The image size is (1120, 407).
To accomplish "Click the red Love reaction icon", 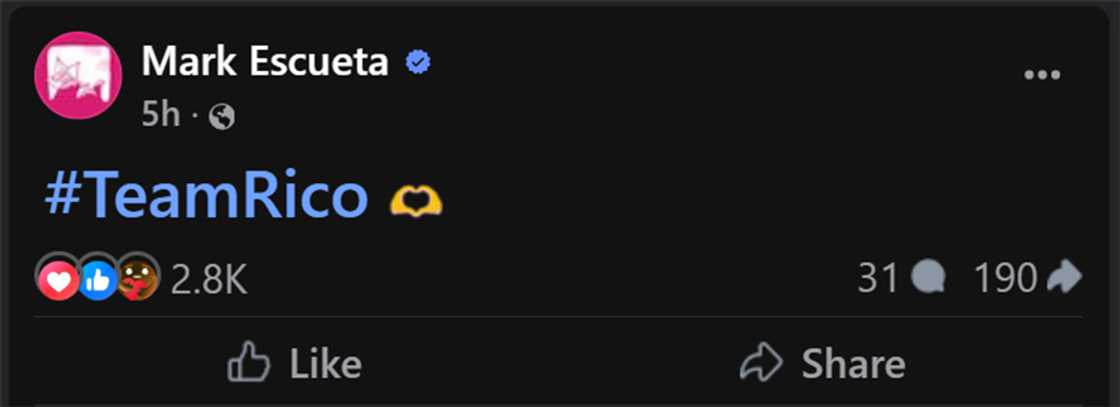I will pyautogui.click(x=59, y=281).
